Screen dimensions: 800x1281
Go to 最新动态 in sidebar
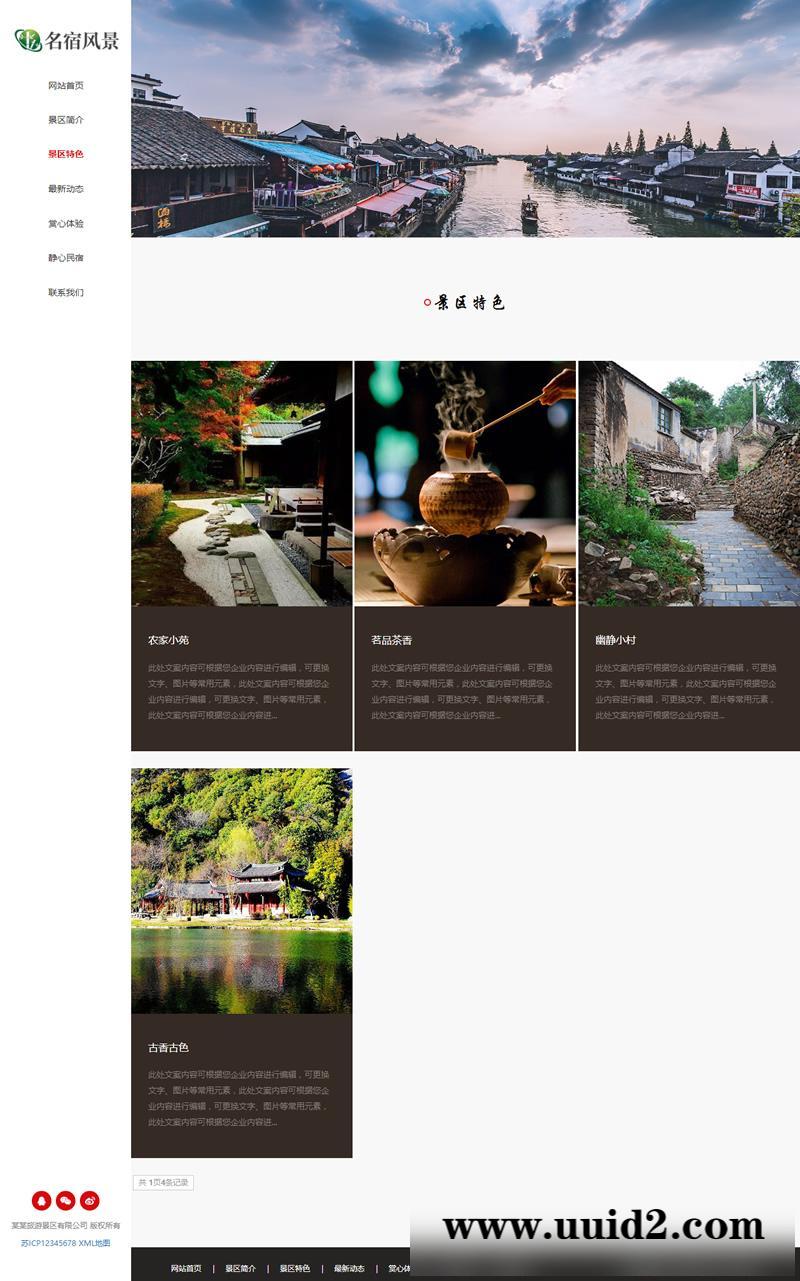66,189
